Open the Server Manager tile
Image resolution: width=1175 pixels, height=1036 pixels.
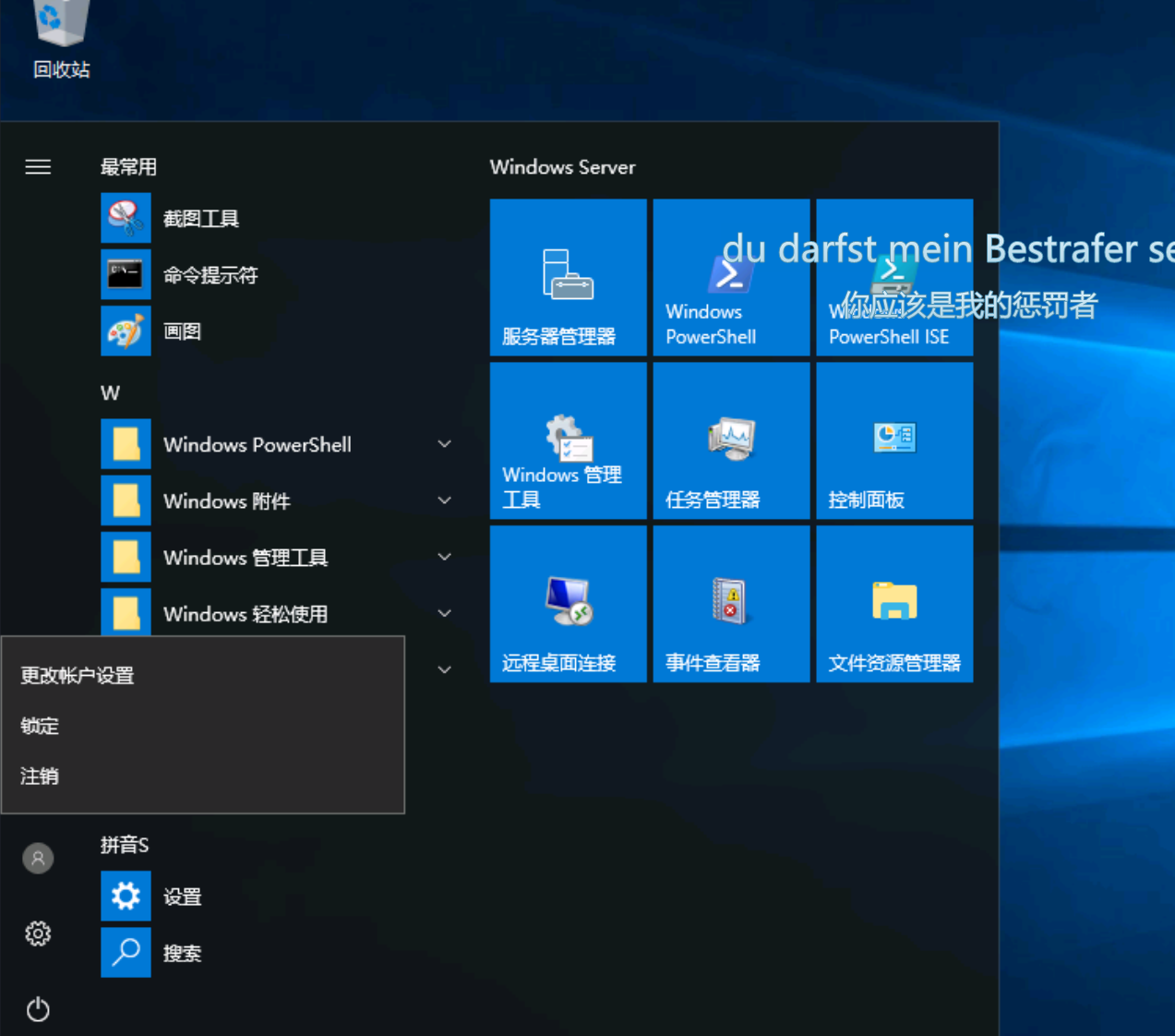568,277
